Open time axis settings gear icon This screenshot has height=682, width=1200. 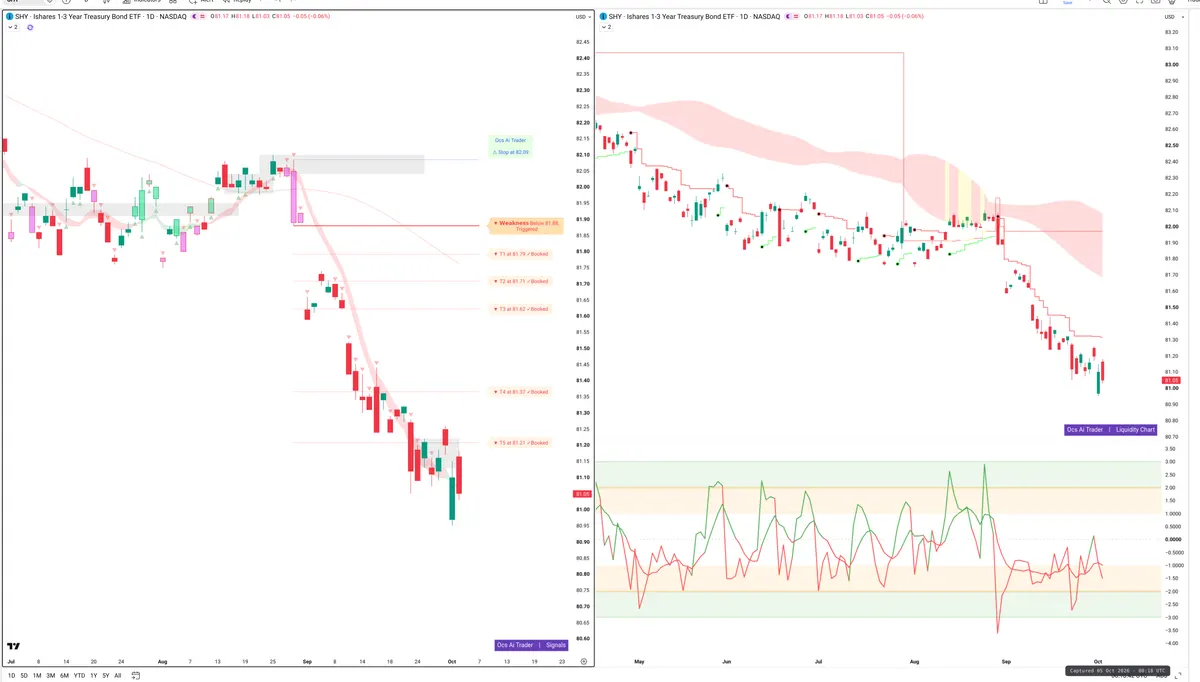[x=583, y=662]
